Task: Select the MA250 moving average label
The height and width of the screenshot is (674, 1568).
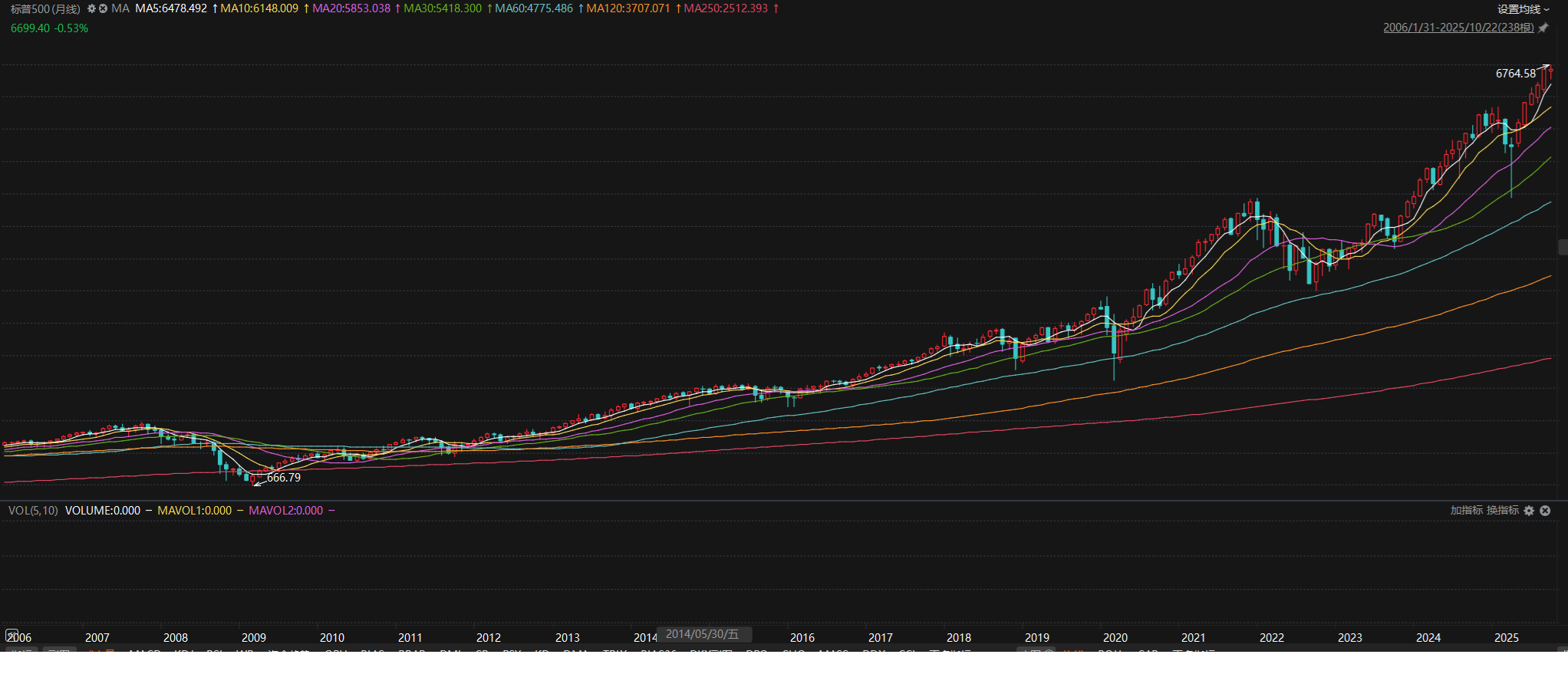Action: point(725,8)
